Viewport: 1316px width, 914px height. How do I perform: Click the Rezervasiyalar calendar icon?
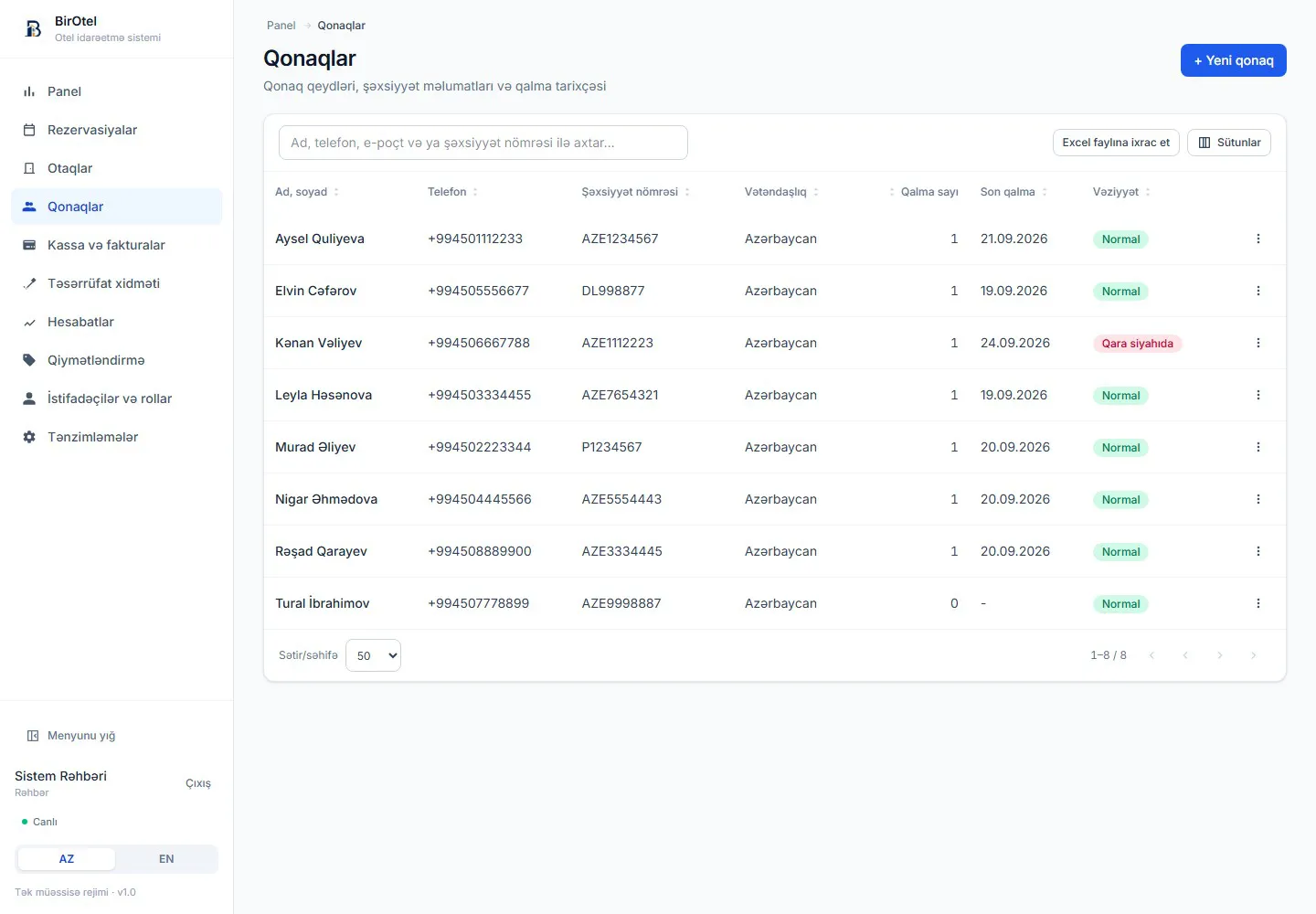coord(29,130)
